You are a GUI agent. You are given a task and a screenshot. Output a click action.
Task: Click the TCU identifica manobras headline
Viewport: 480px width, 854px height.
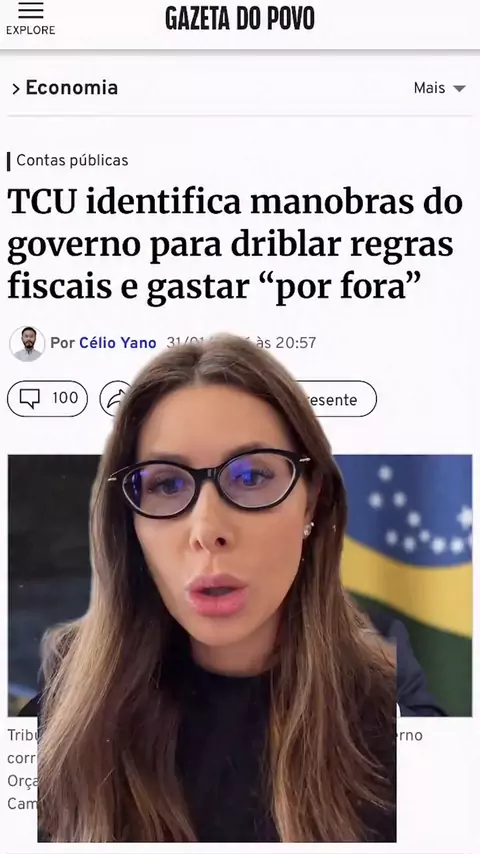(235, 245)
